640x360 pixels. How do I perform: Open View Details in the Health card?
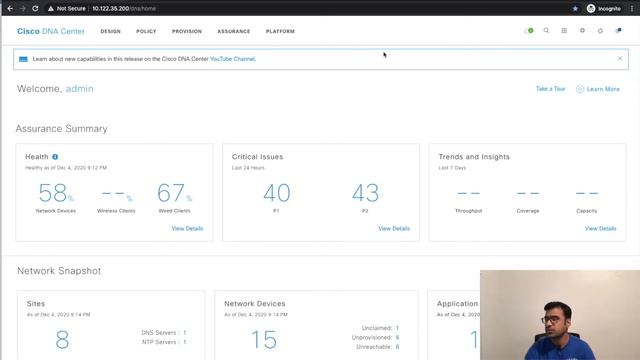(187, 229)
